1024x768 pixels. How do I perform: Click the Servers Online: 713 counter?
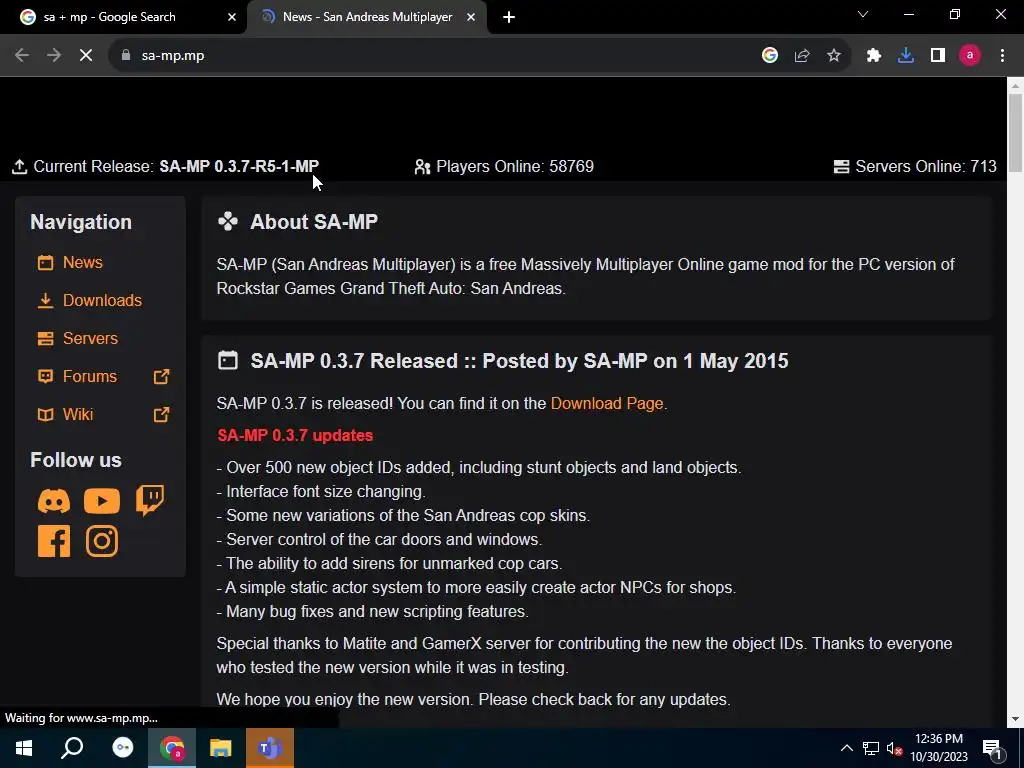(x=915, y=167)
